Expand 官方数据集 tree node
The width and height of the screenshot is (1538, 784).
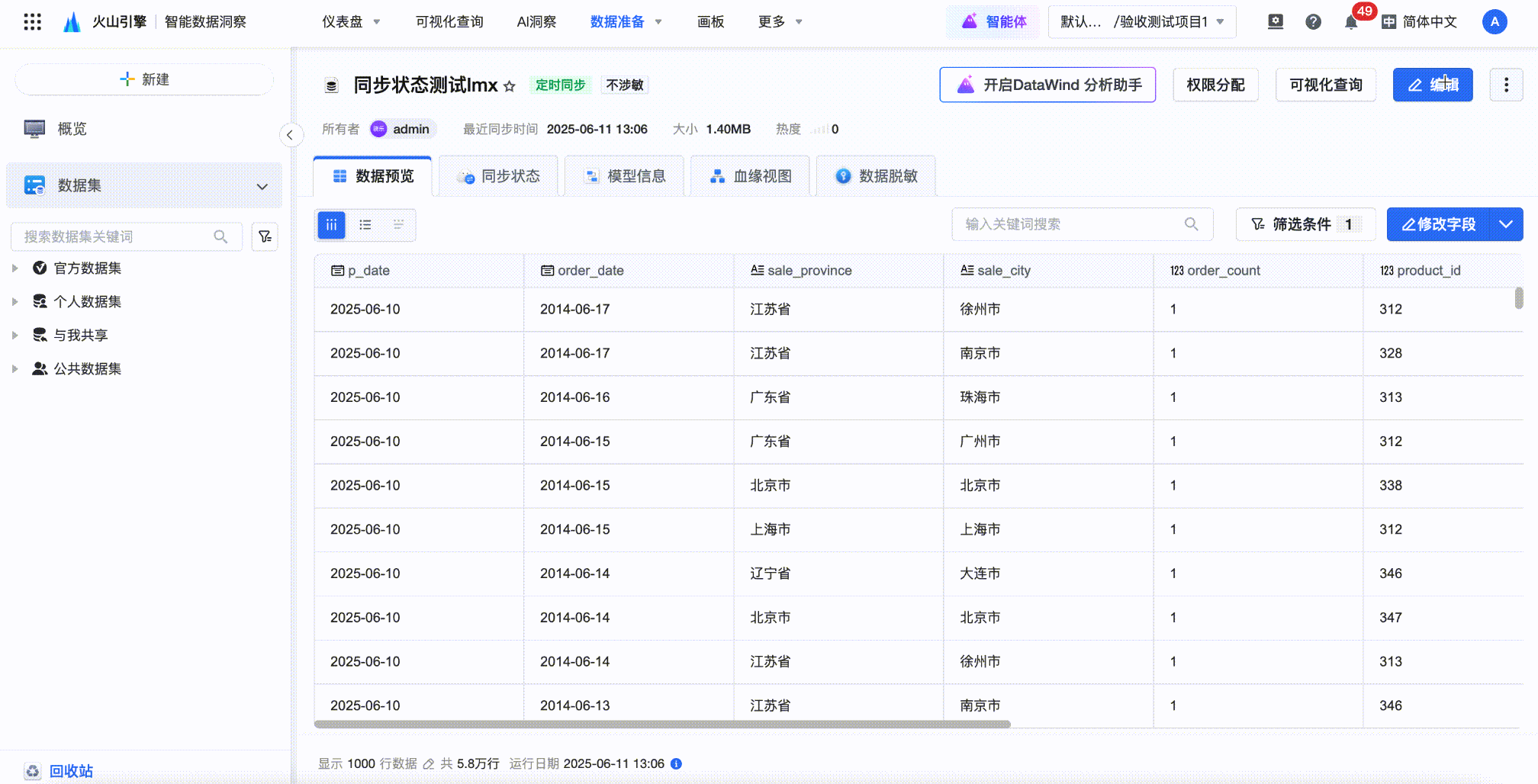point(14,268)
